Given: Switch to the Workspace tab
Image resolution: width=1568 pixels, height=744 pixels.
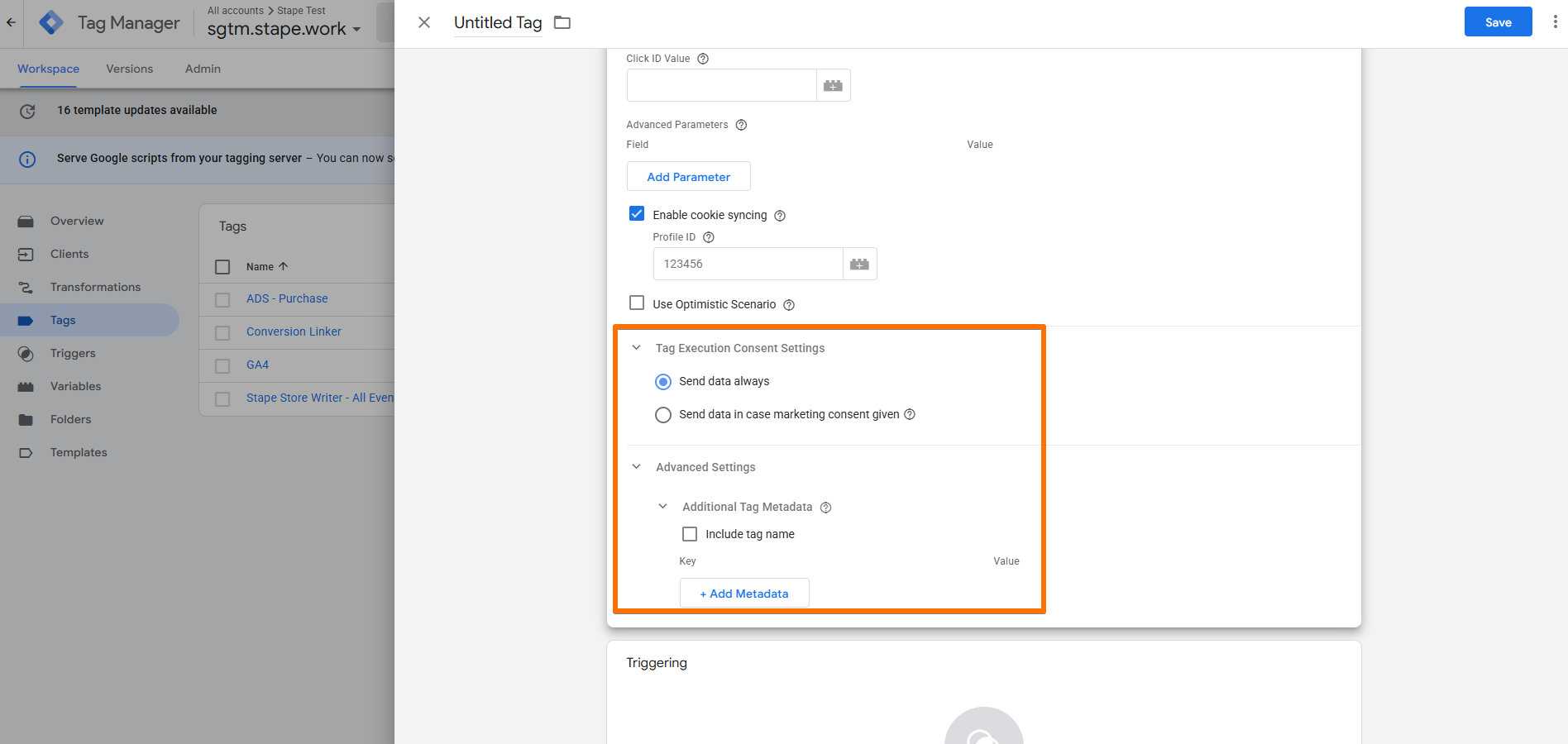Looking at the screenshot, I should click(49, 69).
